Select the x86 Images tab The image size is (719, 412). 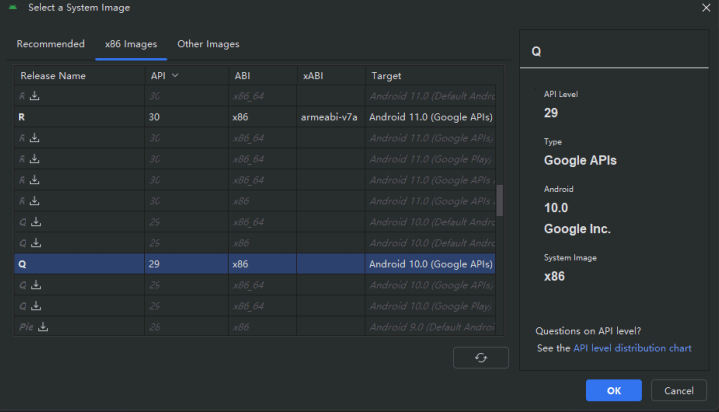click(x=131, y=44)
